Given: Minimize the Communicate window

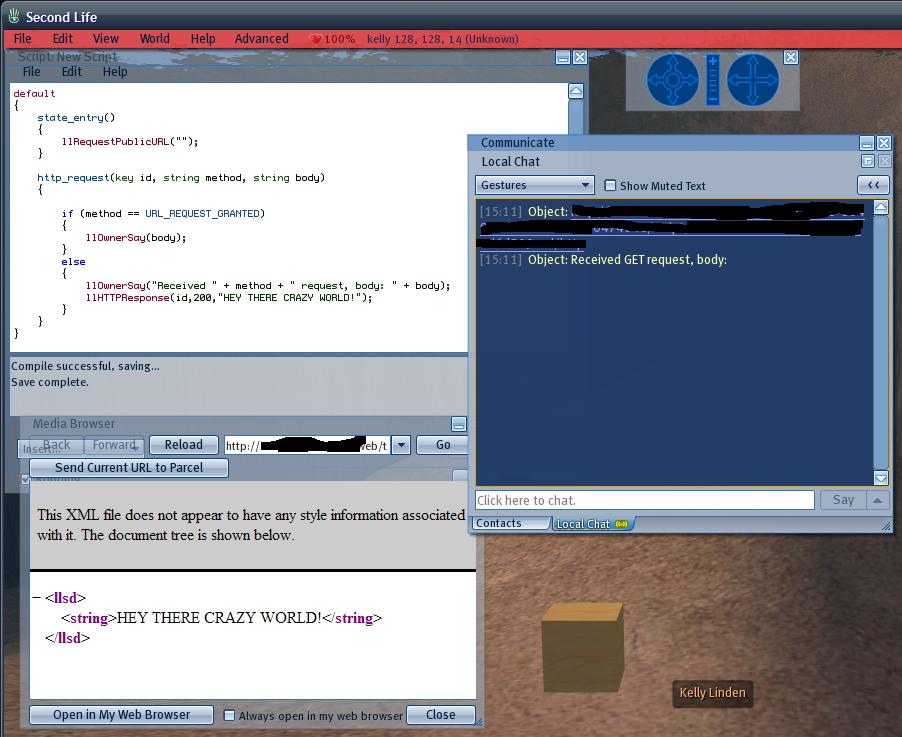Looking at the screenshot, I should pyautogui.click(x=867, y=143).
